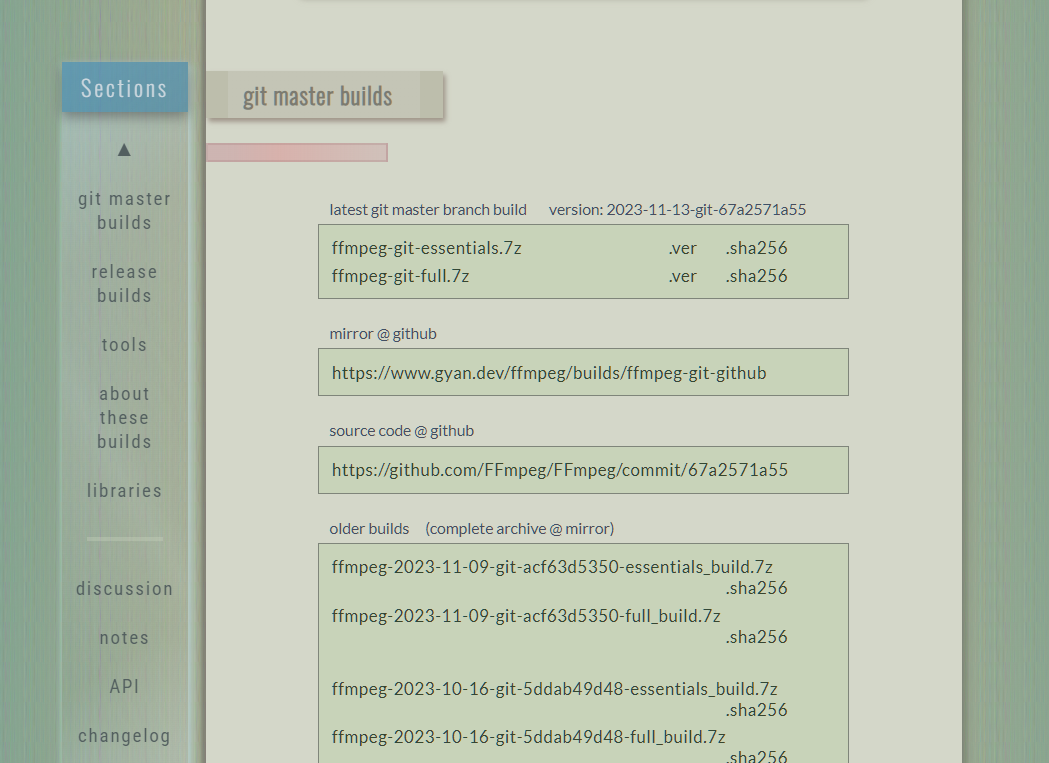Download 2023-11-09 acf63d5350 full build
Image resolution: width=1049 pixels, height=763 pixels.
[526, 616]
